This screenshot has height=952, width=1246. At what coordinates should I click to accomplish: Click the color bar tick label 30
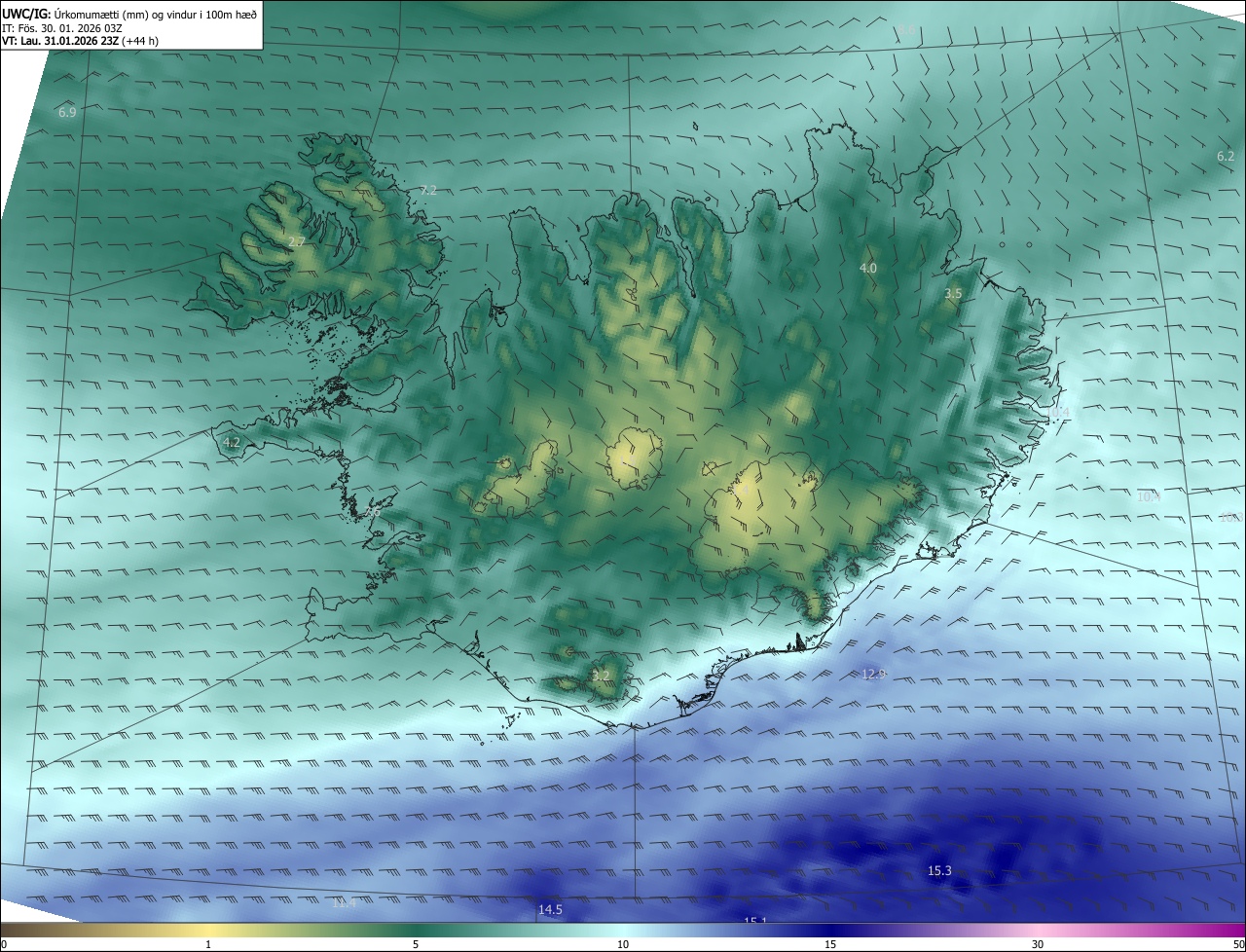(1038, 944)
